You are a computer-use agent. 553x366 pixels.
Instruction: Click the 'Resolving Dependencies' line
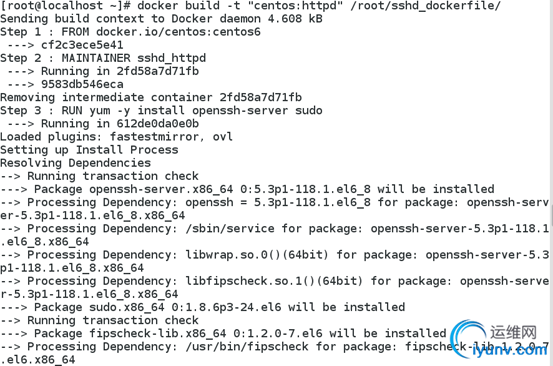(75, 163)
